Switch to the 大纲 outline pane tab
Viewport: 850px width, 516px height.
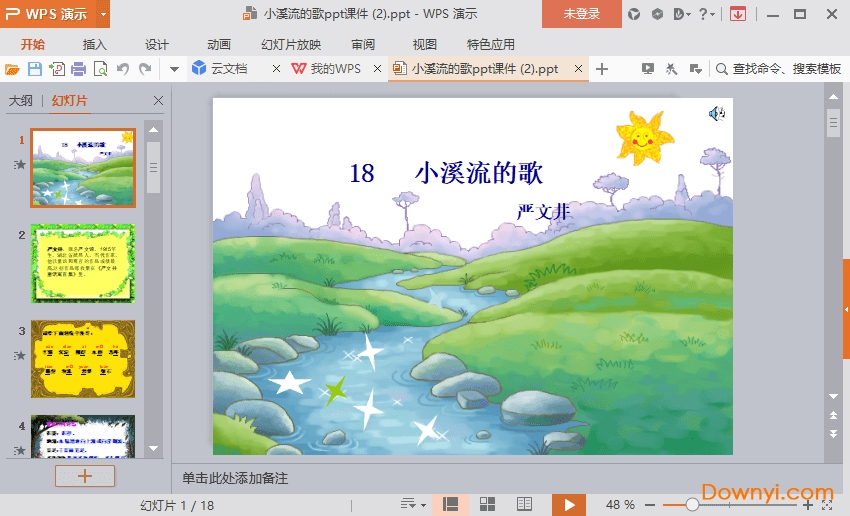point(21,101)
